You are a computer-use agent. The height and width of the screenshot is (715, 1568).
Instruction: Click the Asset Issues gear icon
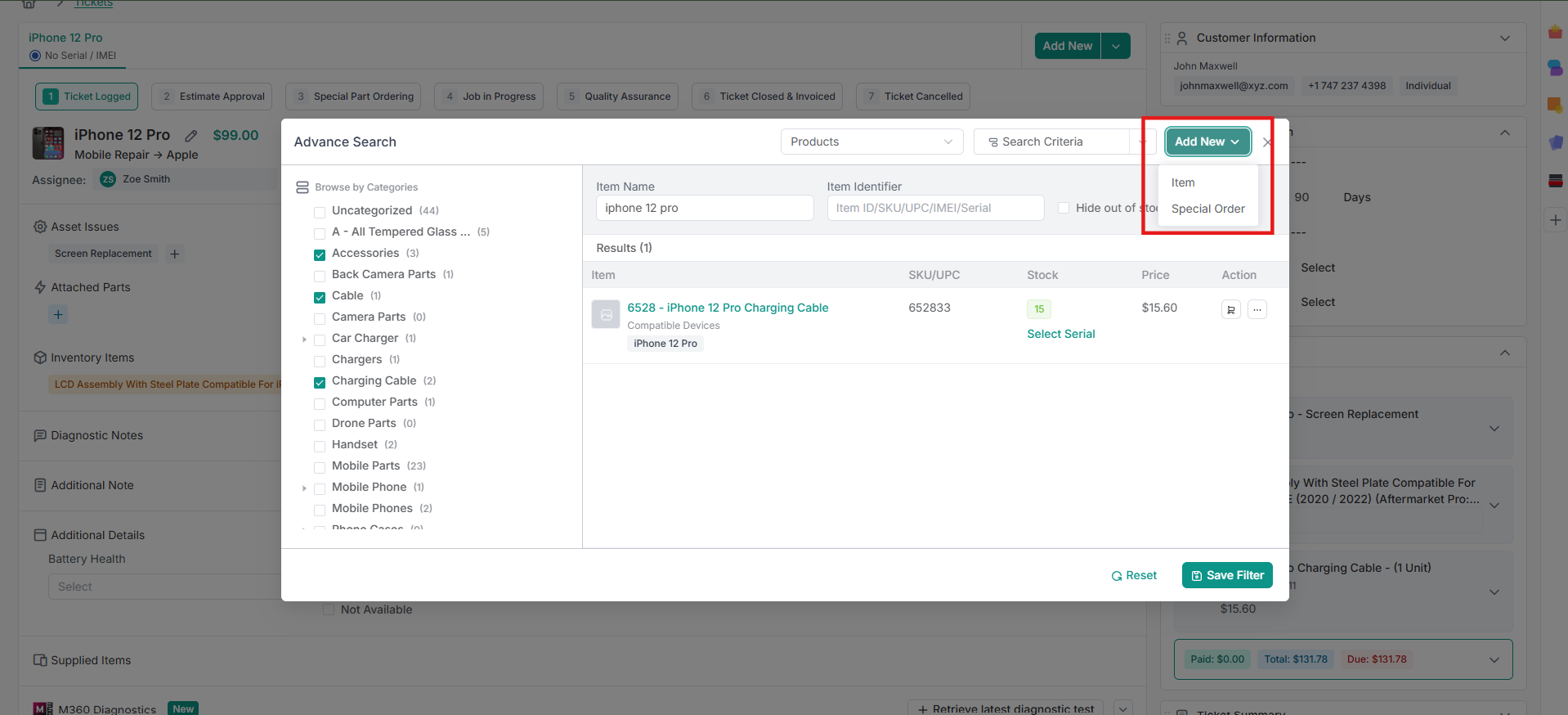tap(40, 227)
